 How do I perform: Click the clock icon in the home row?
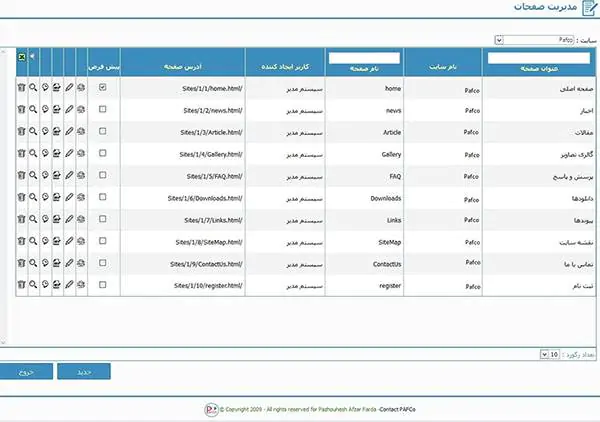(45, 88)
